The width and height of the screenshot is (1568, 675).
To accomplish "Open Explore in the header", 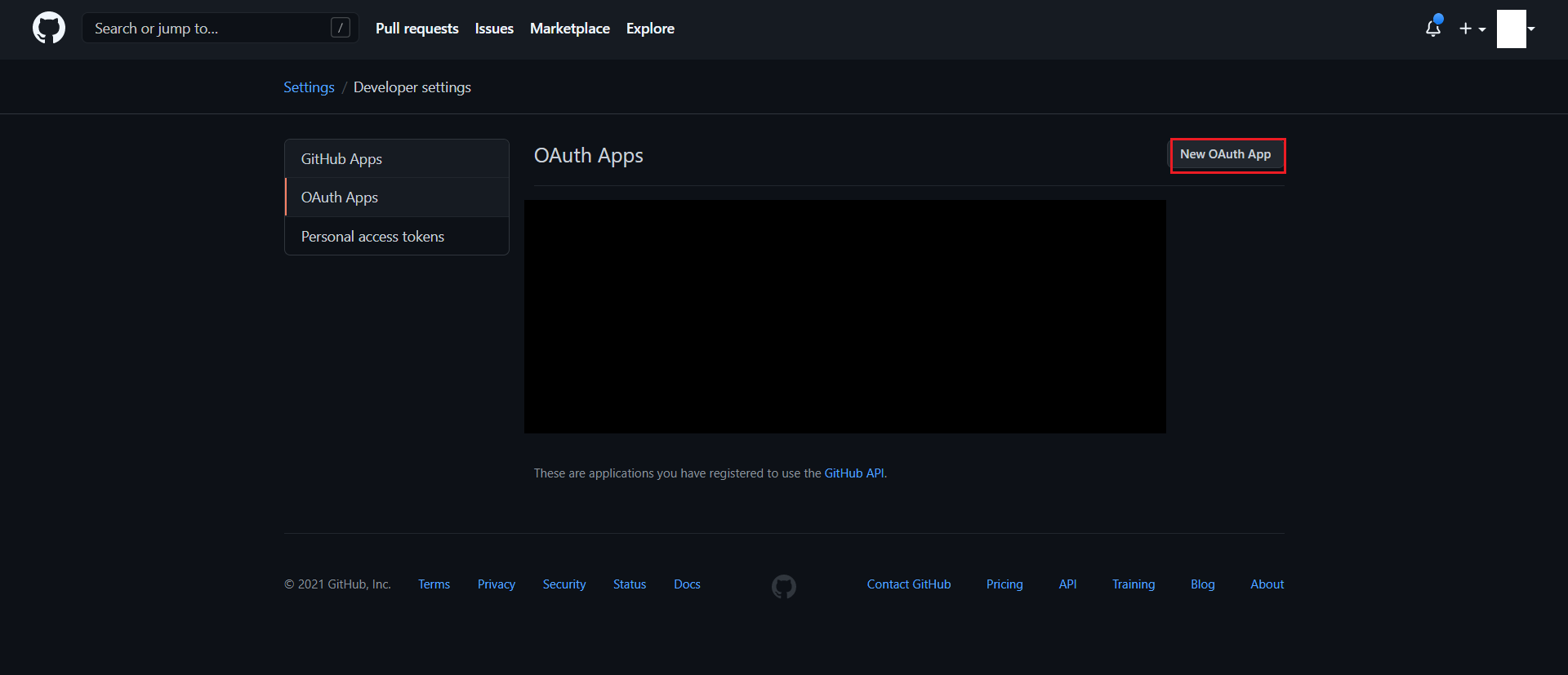I will point(650,29).
